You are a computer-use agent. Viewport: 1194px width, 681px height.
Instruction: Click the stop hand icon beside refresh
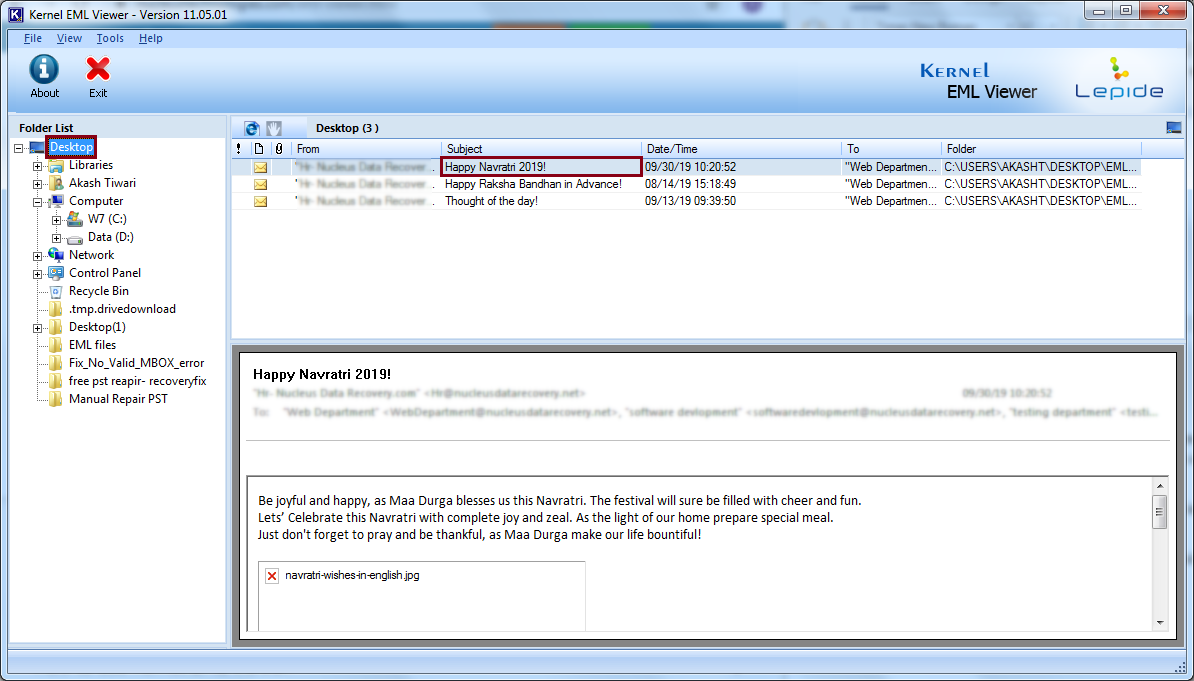274,128
